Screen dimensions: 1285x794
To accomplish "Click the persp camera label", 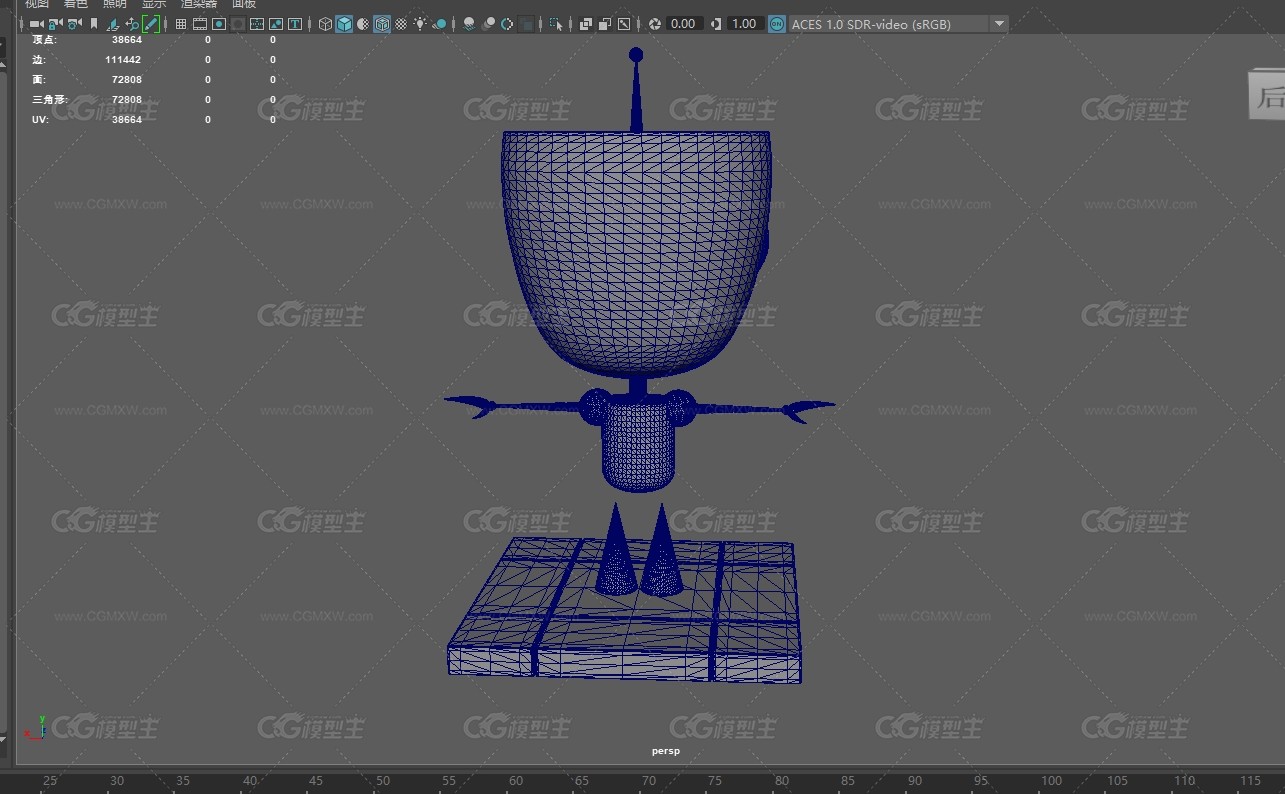I will coord(666,751).
